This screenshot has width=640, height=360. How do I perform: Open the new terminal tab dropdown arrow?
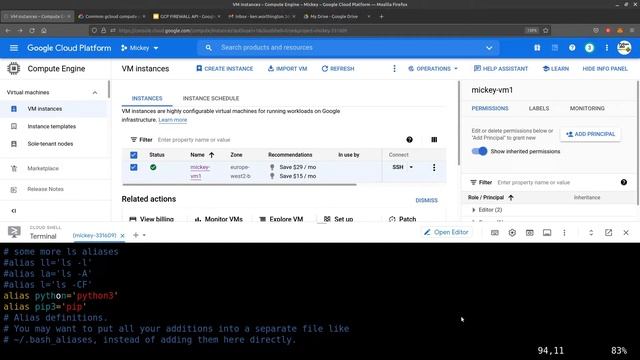pos(144,236)
